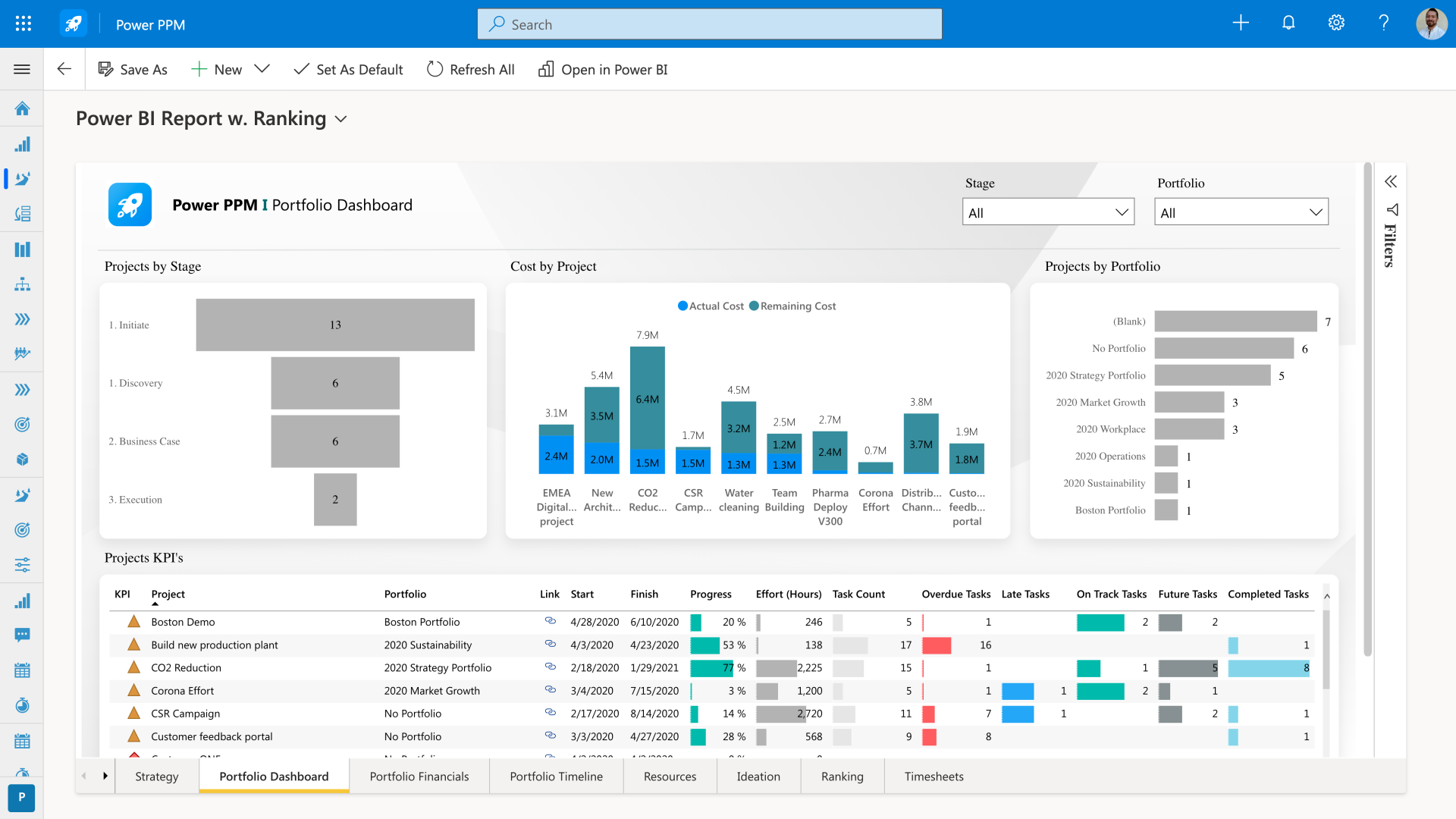Open the bar chart sidebar icon below Home
This screenshot has height=819, width=1456.
pos(22,144)
